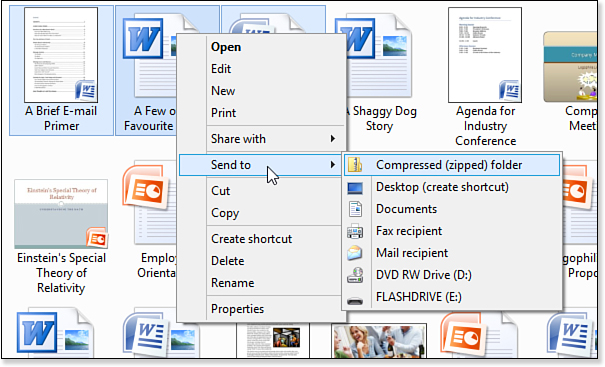Select Rename in the context menu
Viewport: 605px width, 367px height.
(x=232, y=283)
